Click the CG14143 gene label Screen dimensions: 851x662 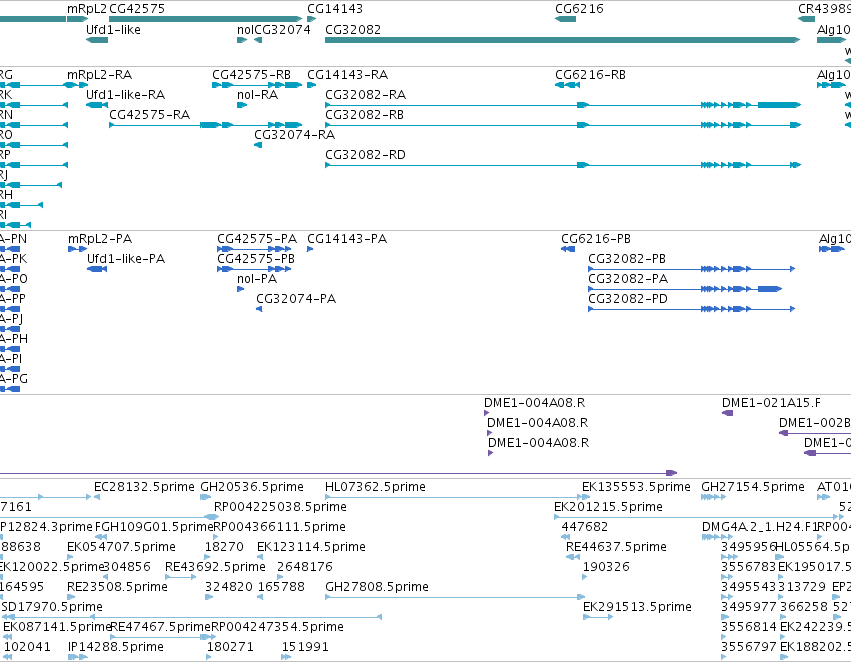pos(335,9)
